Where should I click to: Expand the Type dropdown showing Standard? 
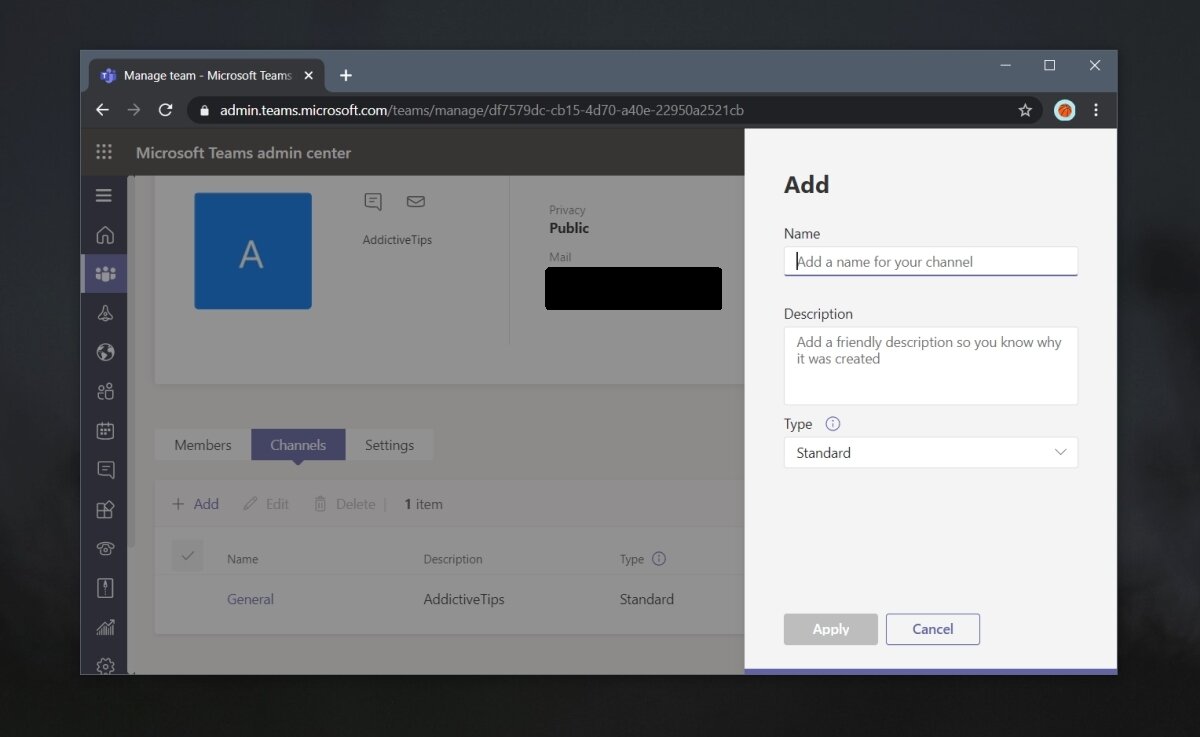point(930,453)
